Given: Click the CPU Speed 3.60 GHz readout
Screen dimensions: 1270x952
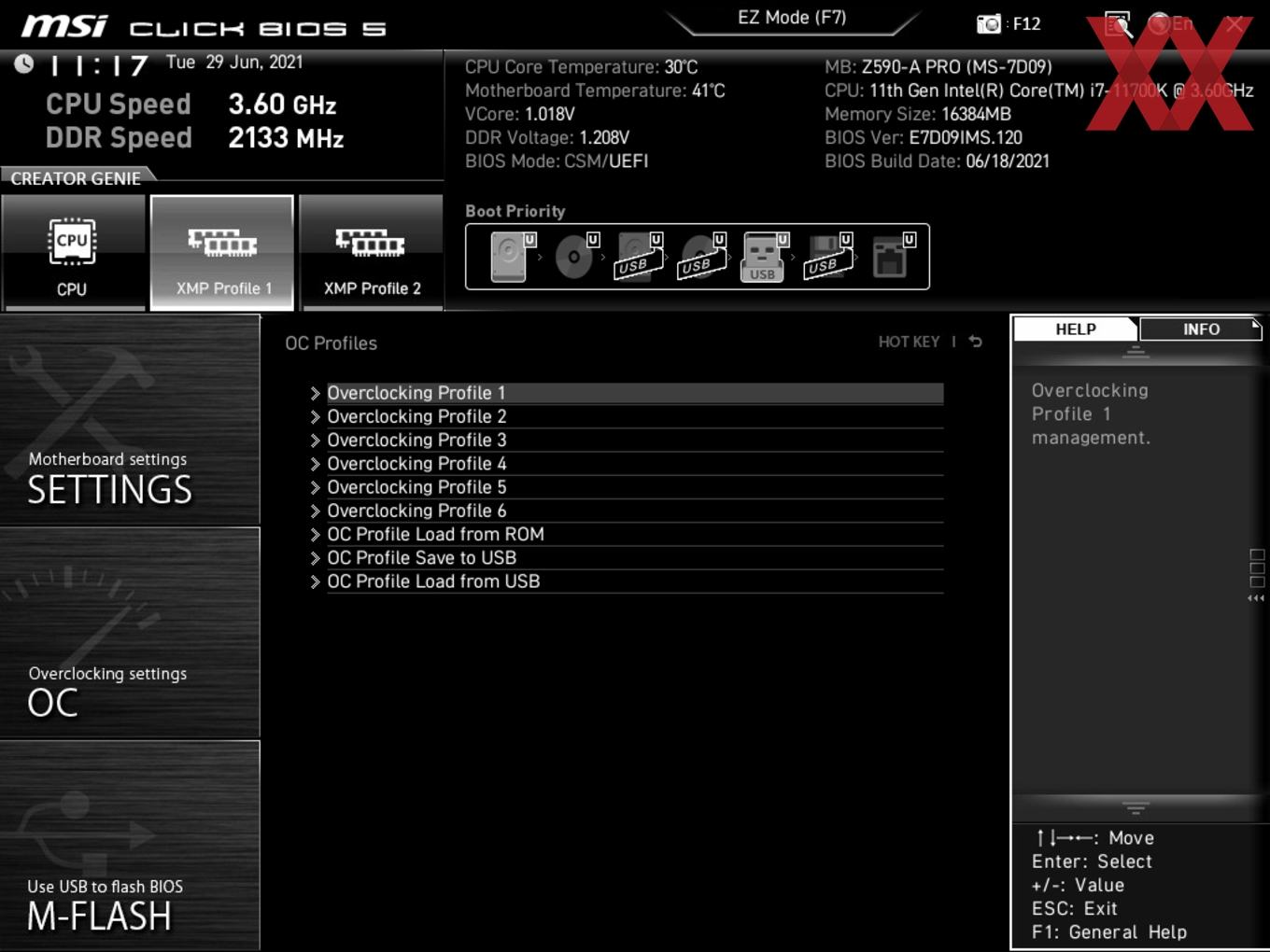Looking at the screenshot, I should 190,105.
